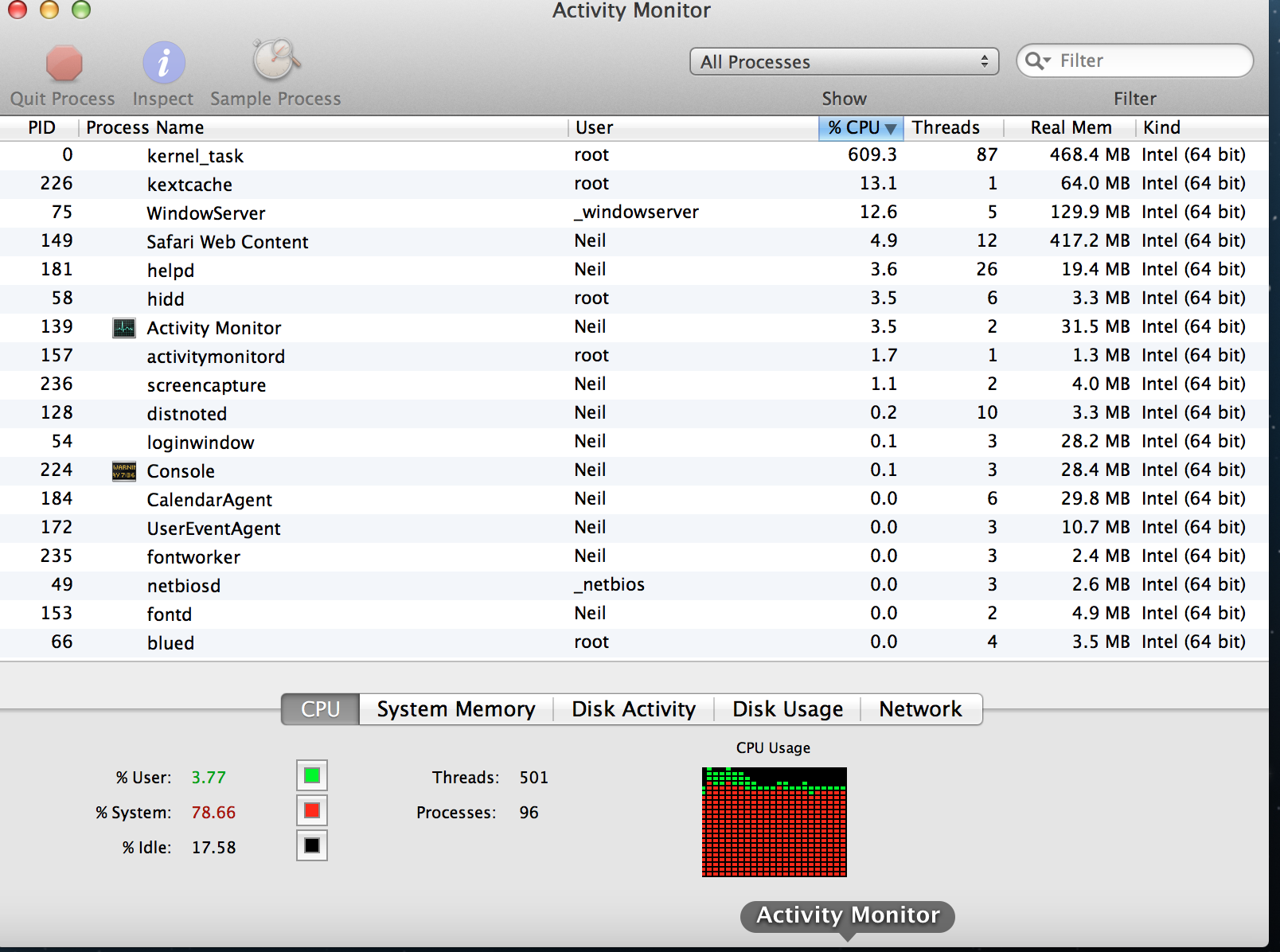This screenshot has height=952, width=1280.
Task: Select the CPU tab
Action: coord(320,709)
